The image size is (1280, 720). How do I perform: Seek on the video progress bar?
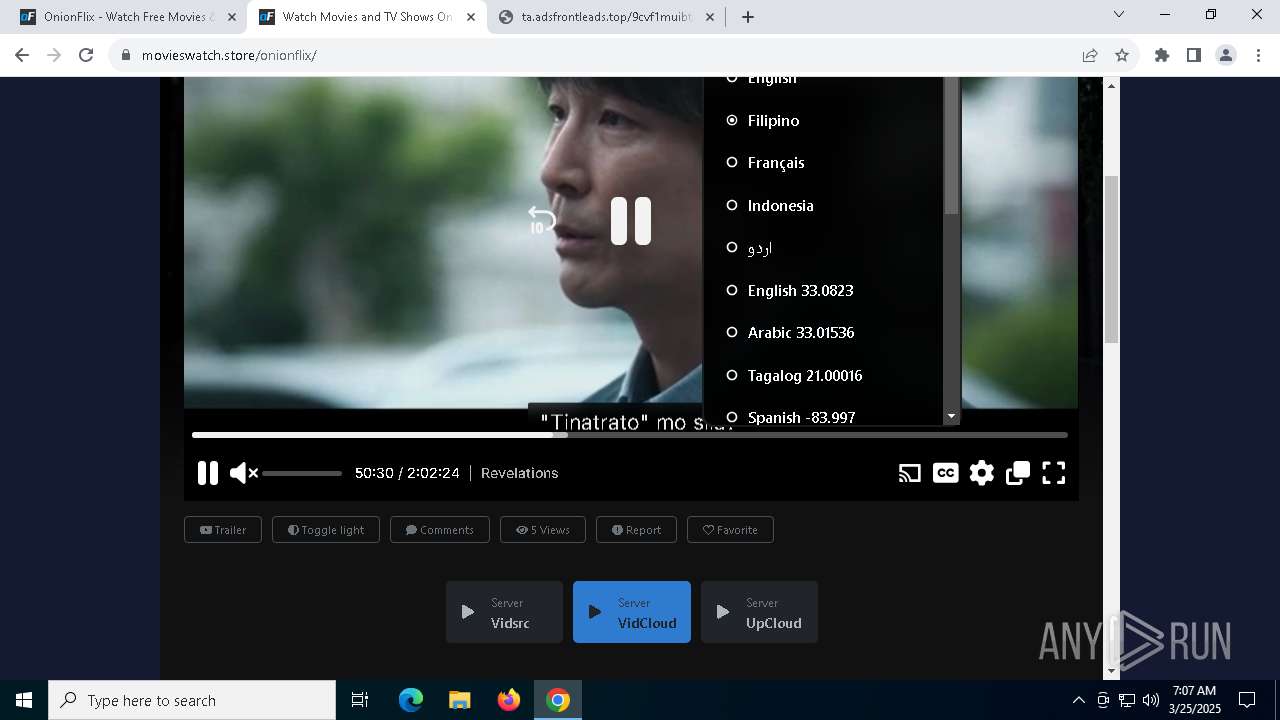coord(630,435)
